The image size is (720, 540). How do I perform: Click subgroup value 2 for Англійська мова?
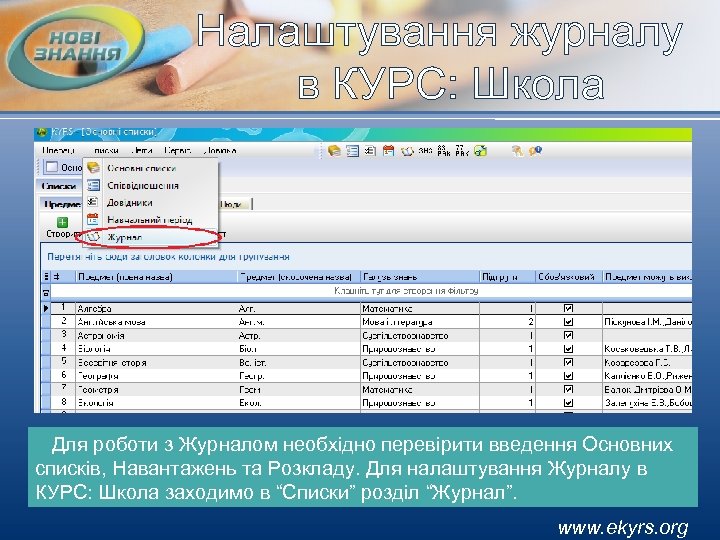(x=507, y=322)
